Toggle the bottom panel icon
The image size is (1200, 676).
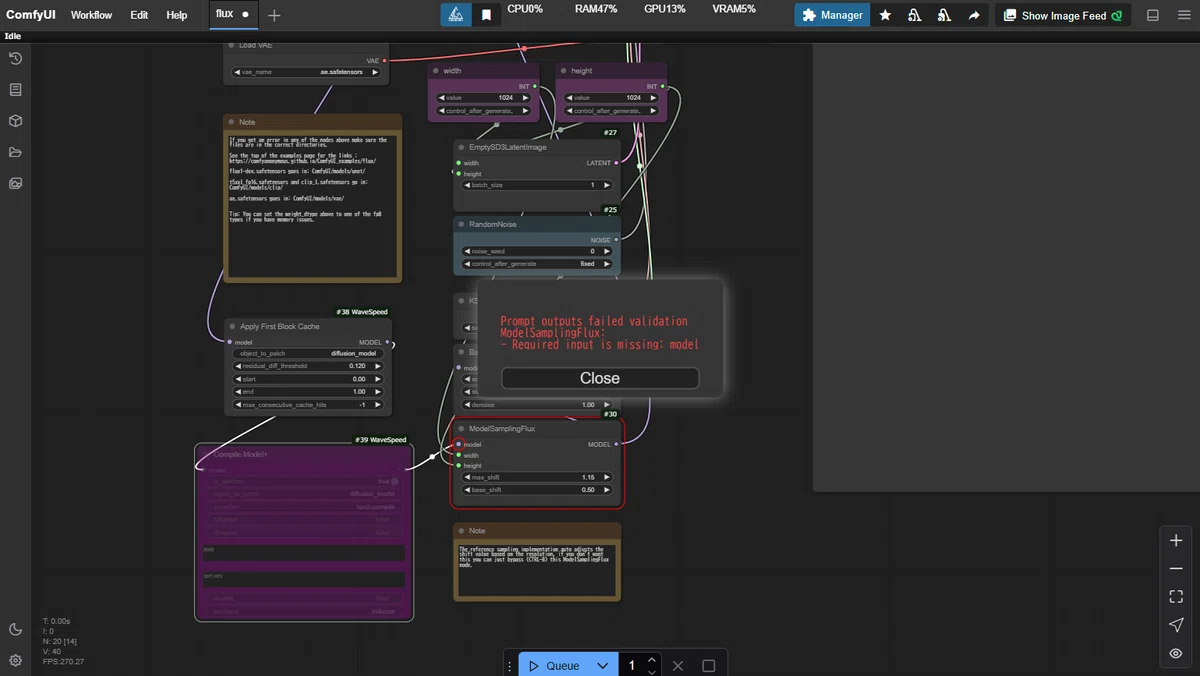pos(1153,15)
